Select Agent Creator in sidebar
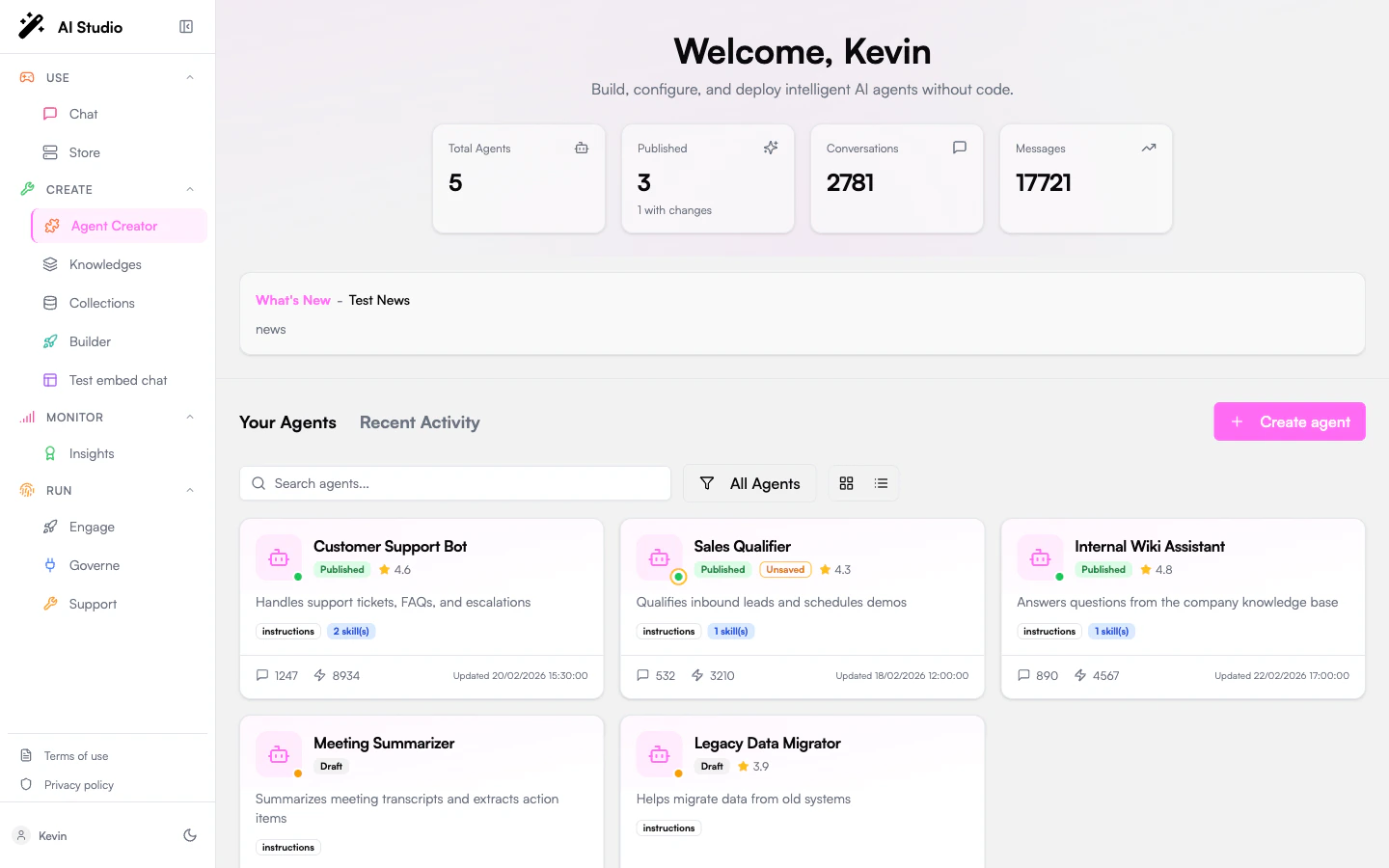Screen dimensions: 1389x868 (x=119, y=226)
